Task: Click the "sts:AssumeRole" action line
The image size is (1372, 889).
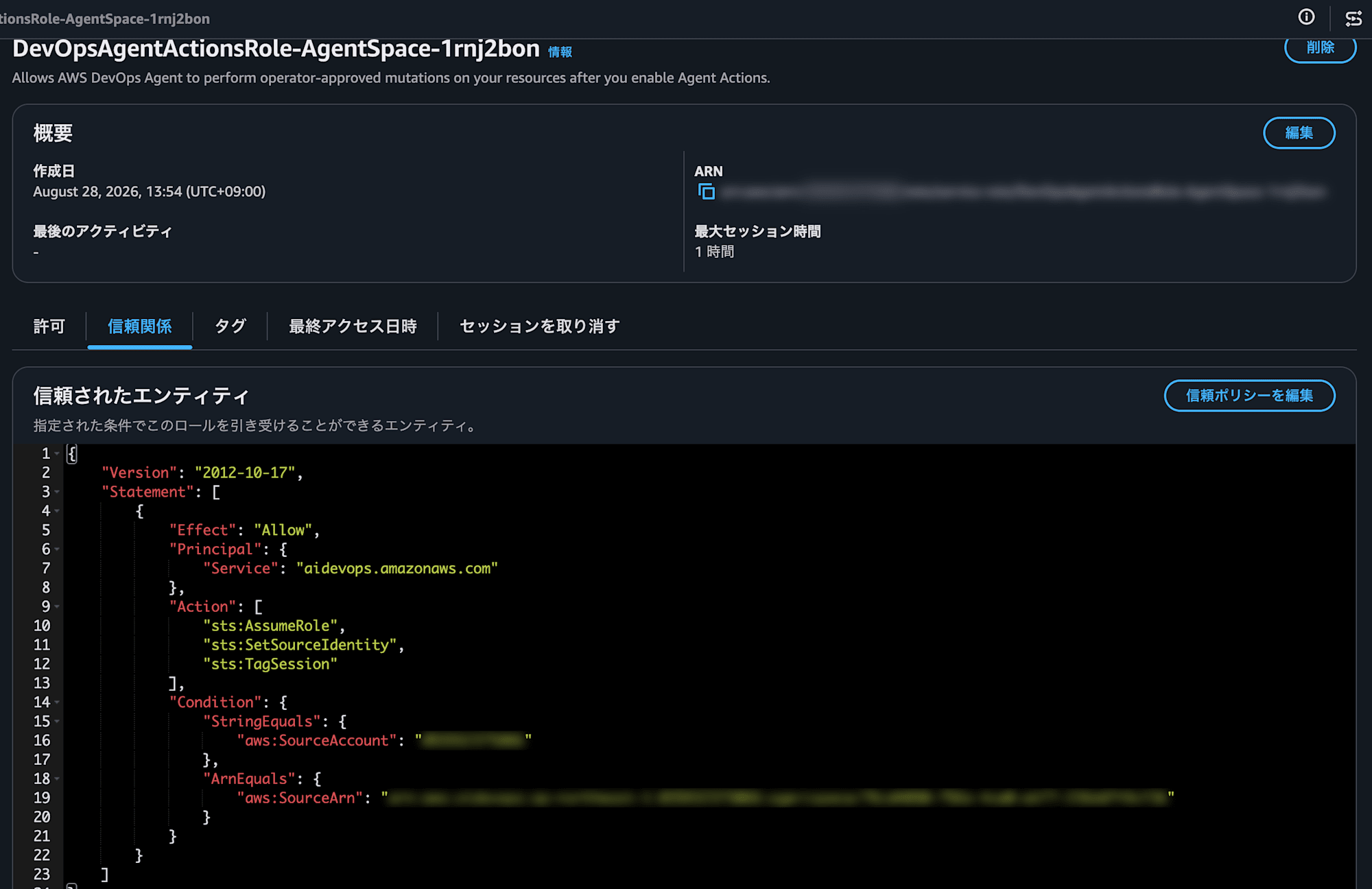Action: 270,626
